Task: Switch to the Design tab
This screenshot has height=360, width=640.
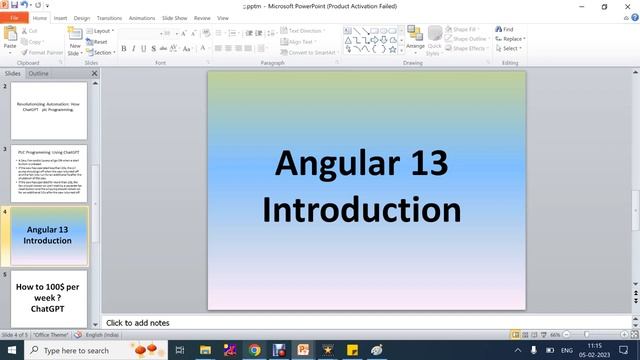Action: click(82, 18)
